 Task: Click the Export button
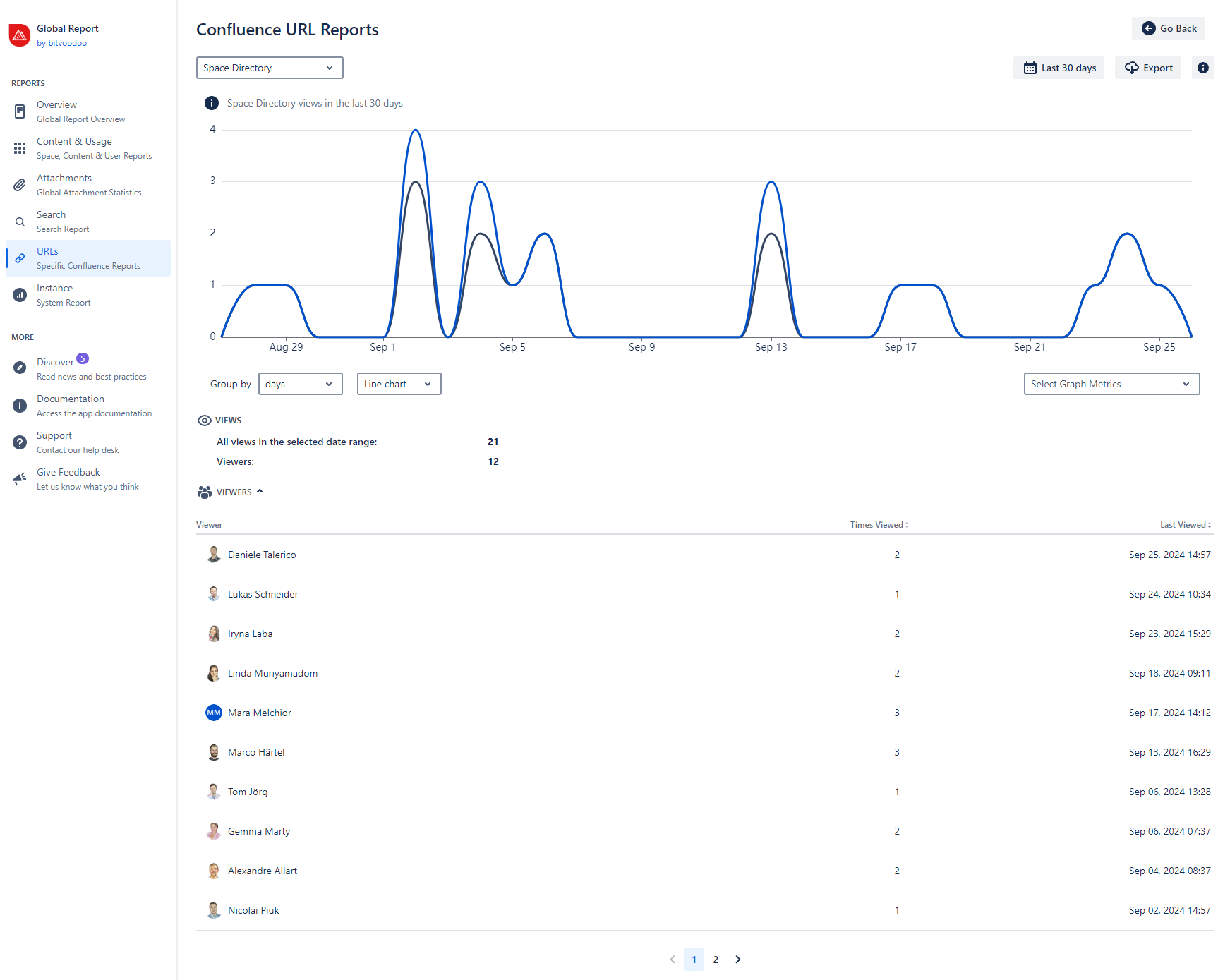point(1148,68)
